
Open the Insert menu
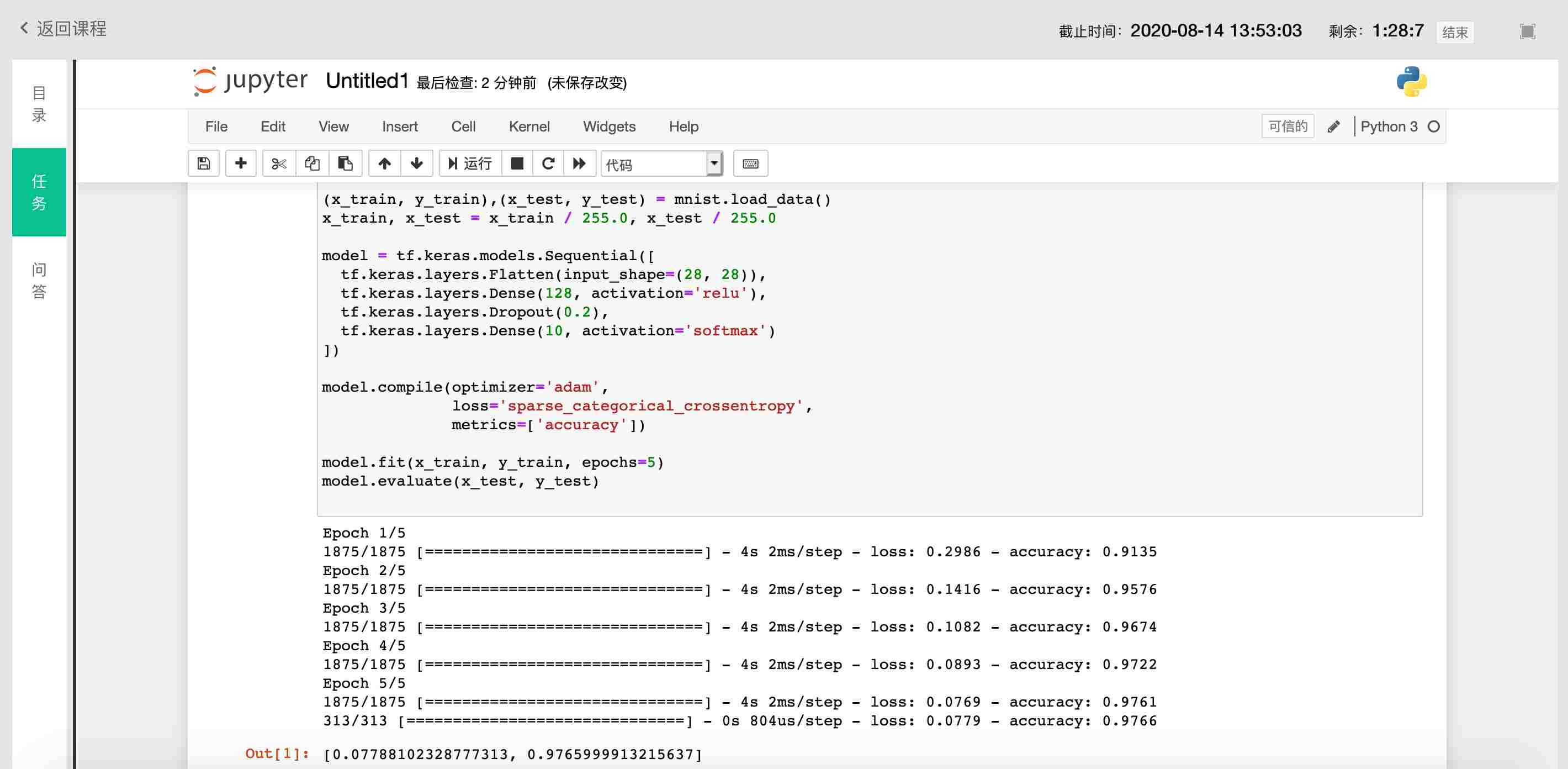point(400,127)
